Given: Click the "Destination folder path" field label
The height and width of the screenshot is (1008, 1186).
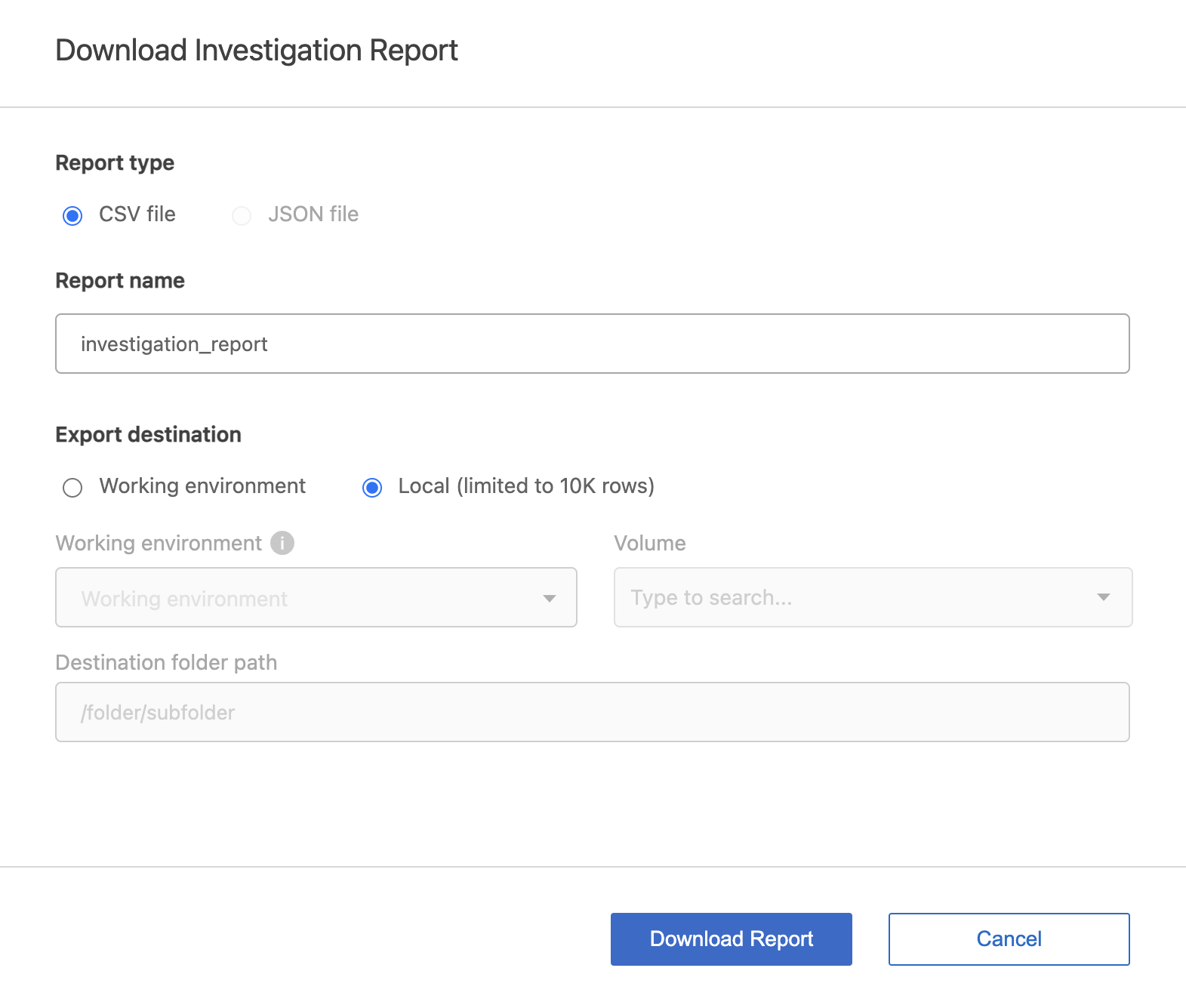Looking at the screenshot, I should [166, 663].
